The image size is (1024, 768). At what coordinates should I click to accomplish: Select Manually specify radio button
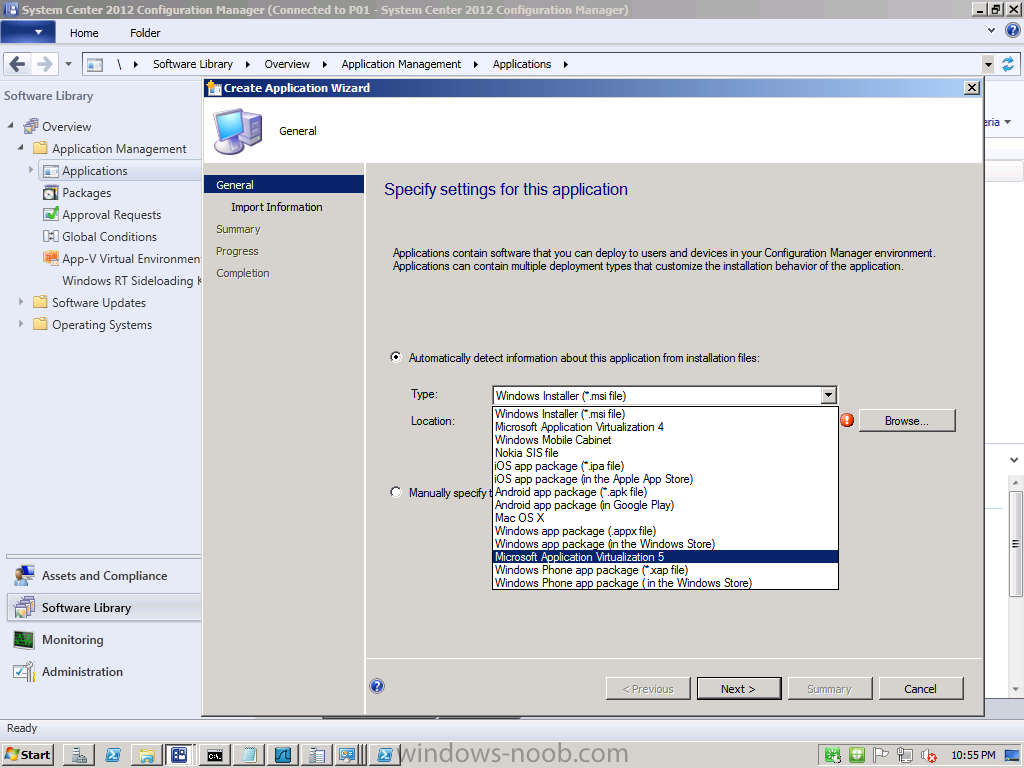coord(396,492)
